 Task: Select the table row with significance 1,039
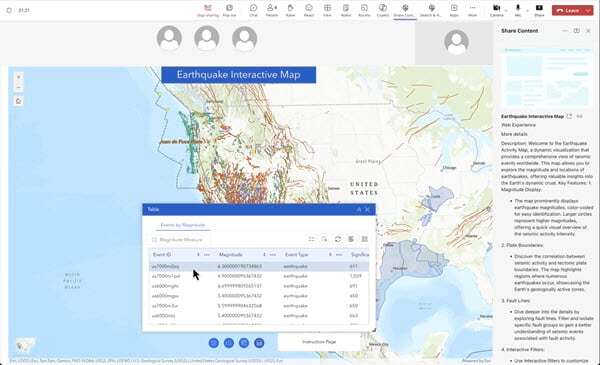point(259,276)
